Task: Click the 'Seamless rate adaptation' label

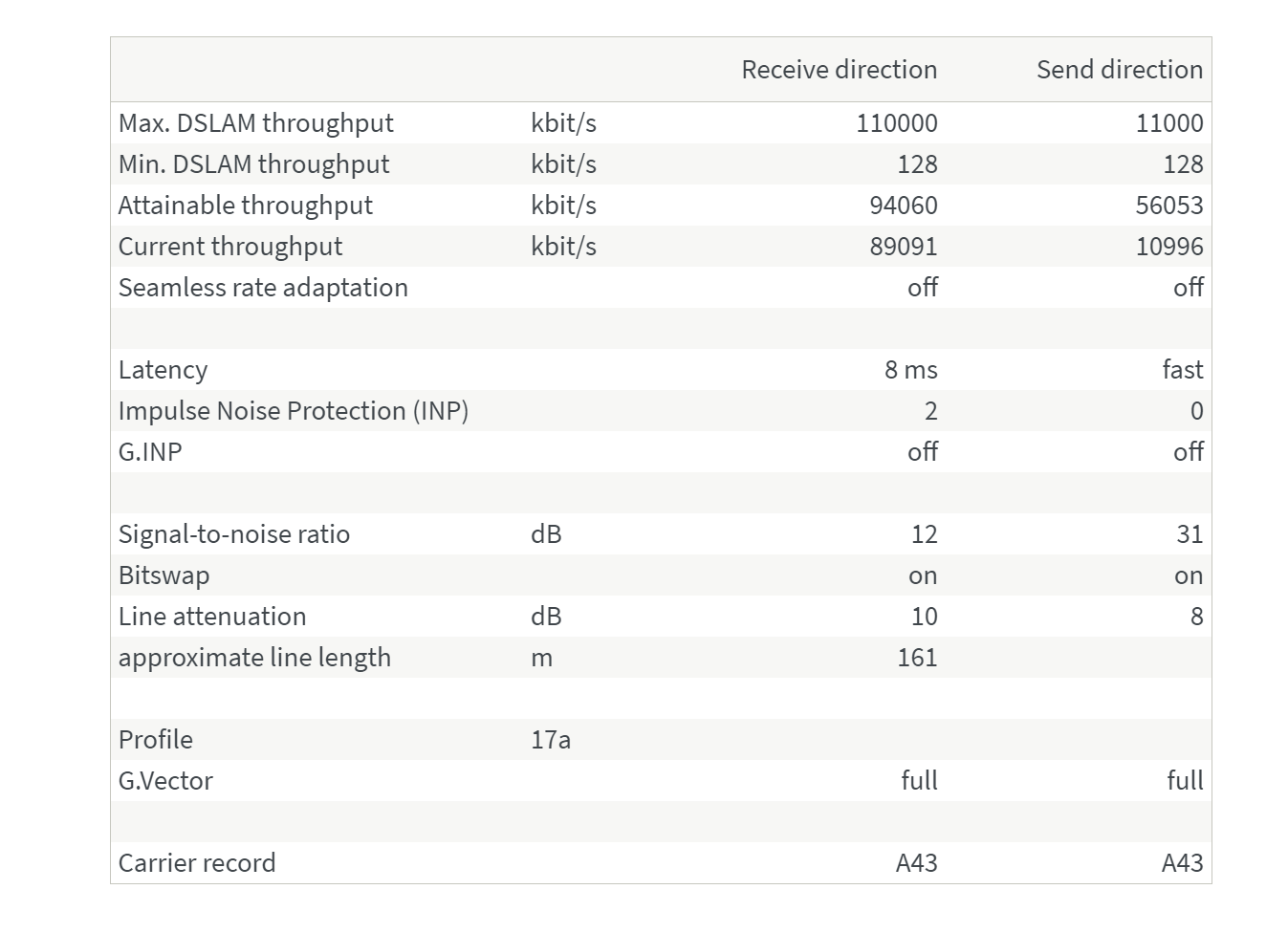Action: pos(263,288)
